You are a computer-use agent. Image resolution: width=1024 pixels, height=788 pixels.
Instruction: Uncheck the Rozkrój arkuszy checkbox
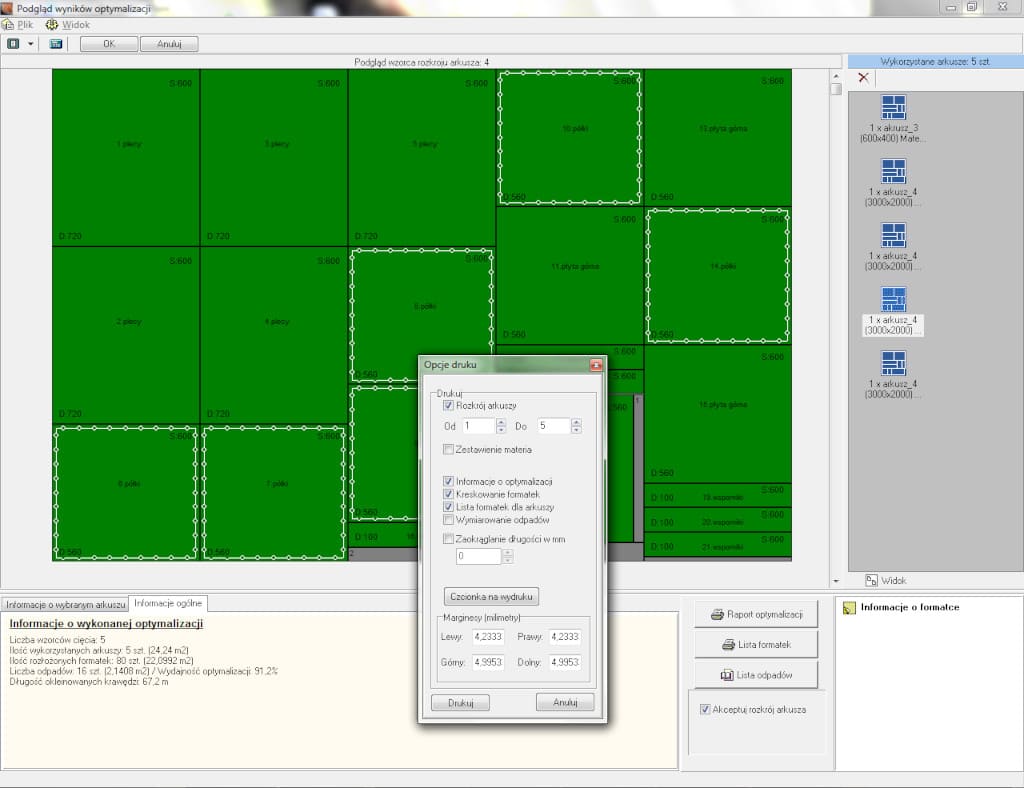(x=448, y=406)
